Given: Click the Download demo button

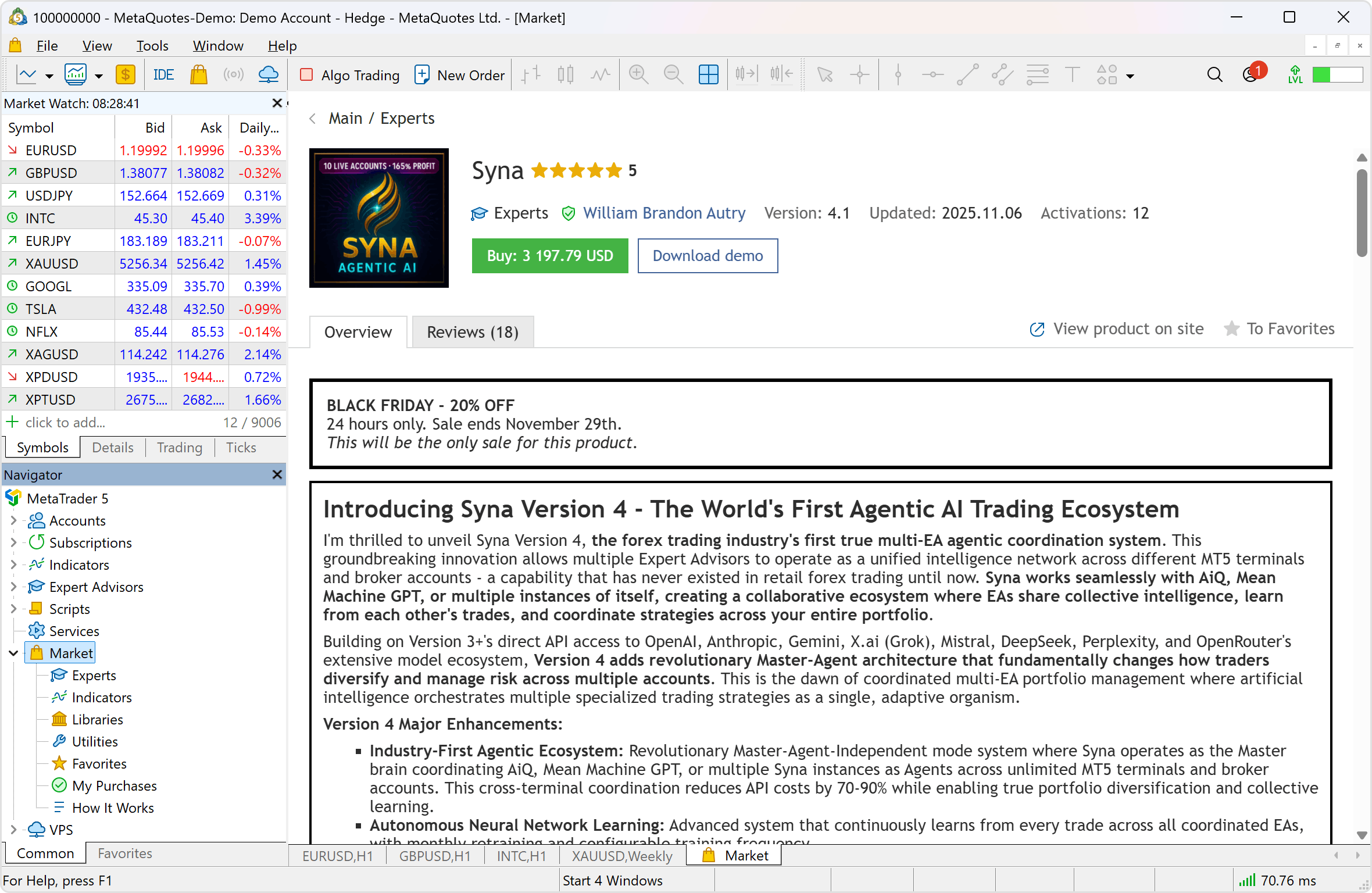Looking at the screenshot, I should 707,256.
